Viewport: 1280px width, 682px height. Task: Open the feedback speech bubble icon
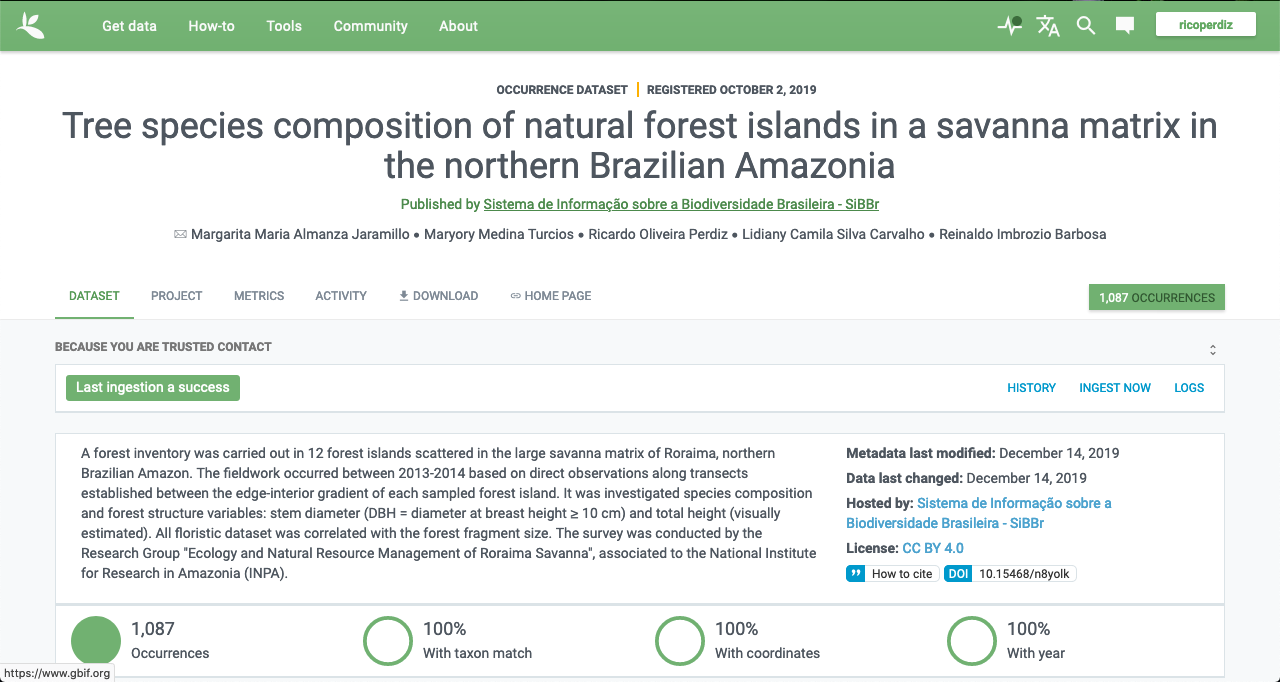(1125, 26)
